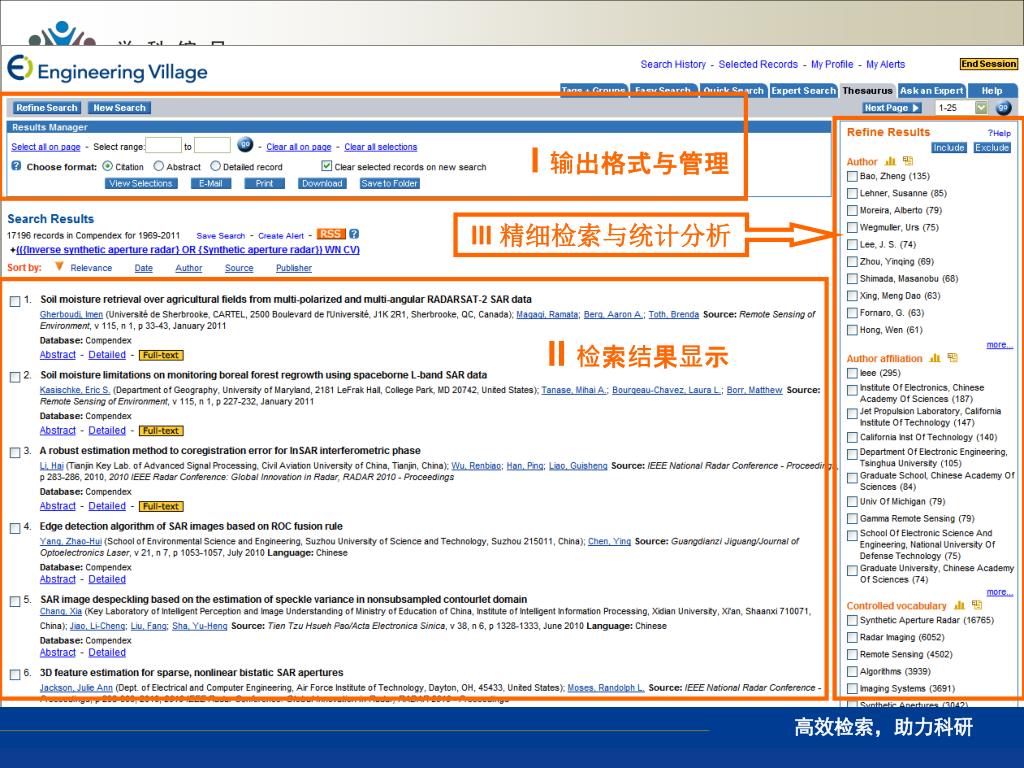Click the Author bar chart icon

(x=890, y=161)
